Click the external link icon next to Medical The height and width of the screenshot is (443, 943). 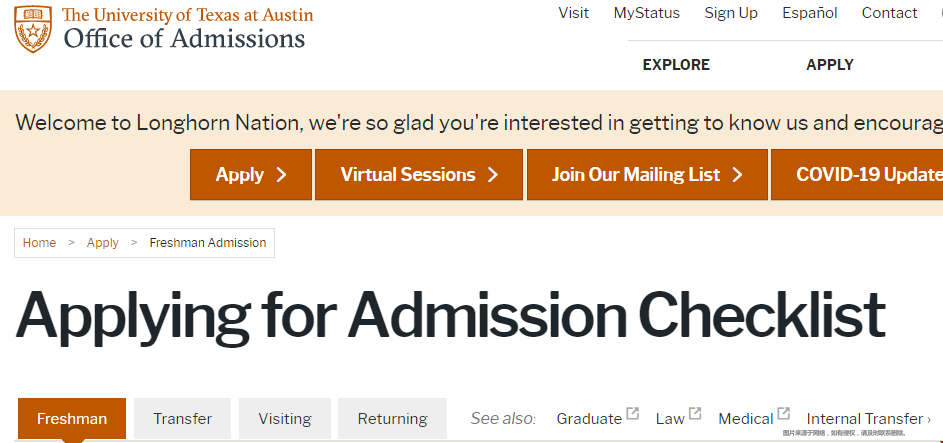click(783, 414)
